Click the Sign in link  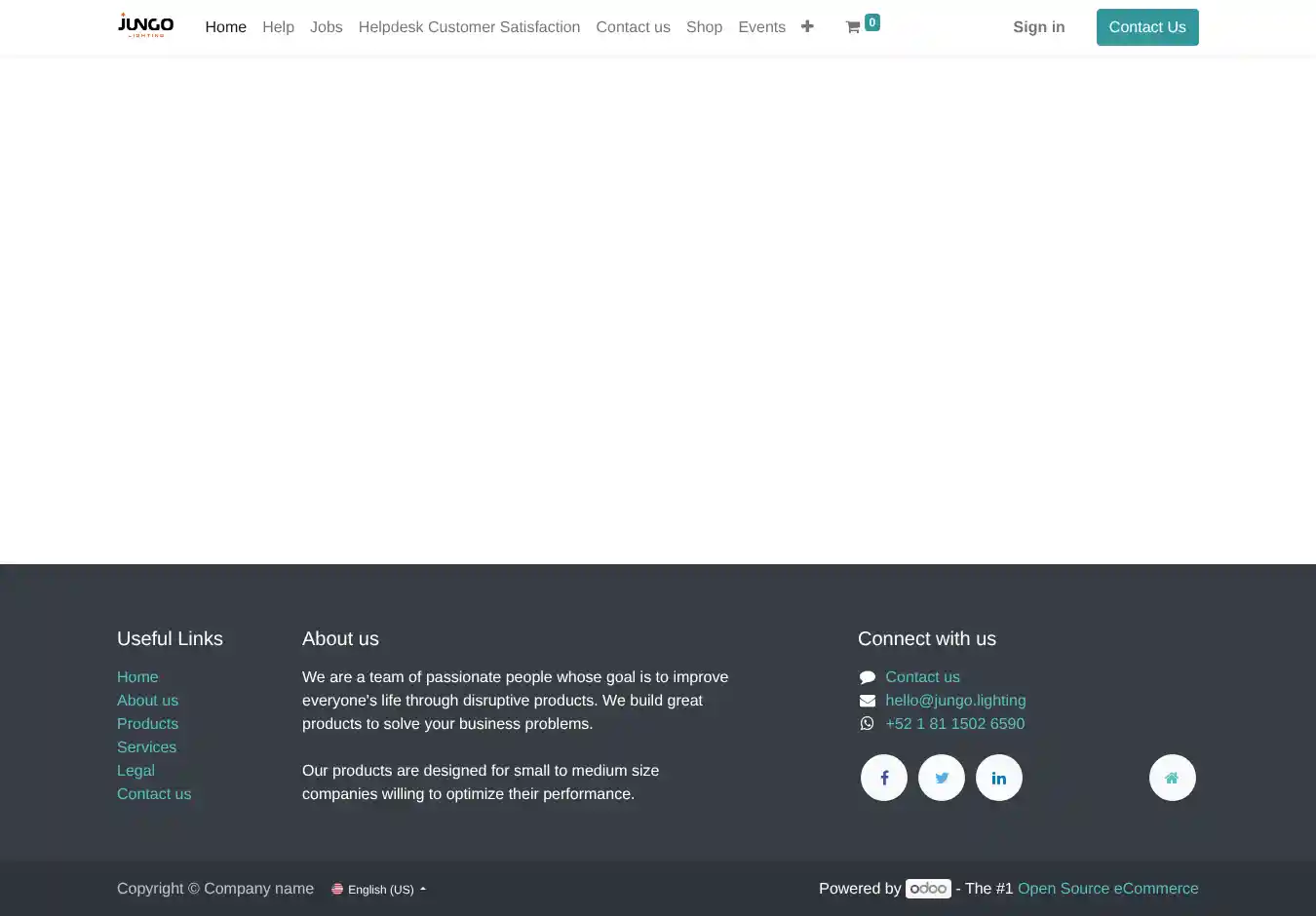tap(1038, 27)
